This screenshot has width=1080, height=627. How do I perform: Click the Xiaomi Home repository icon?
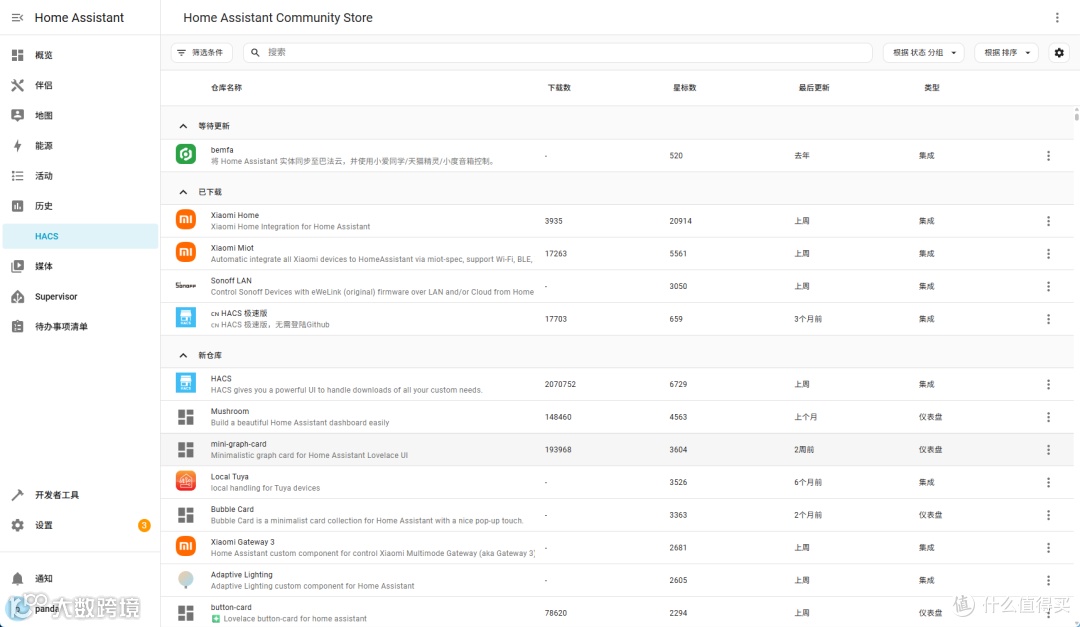tap(185, 220)
